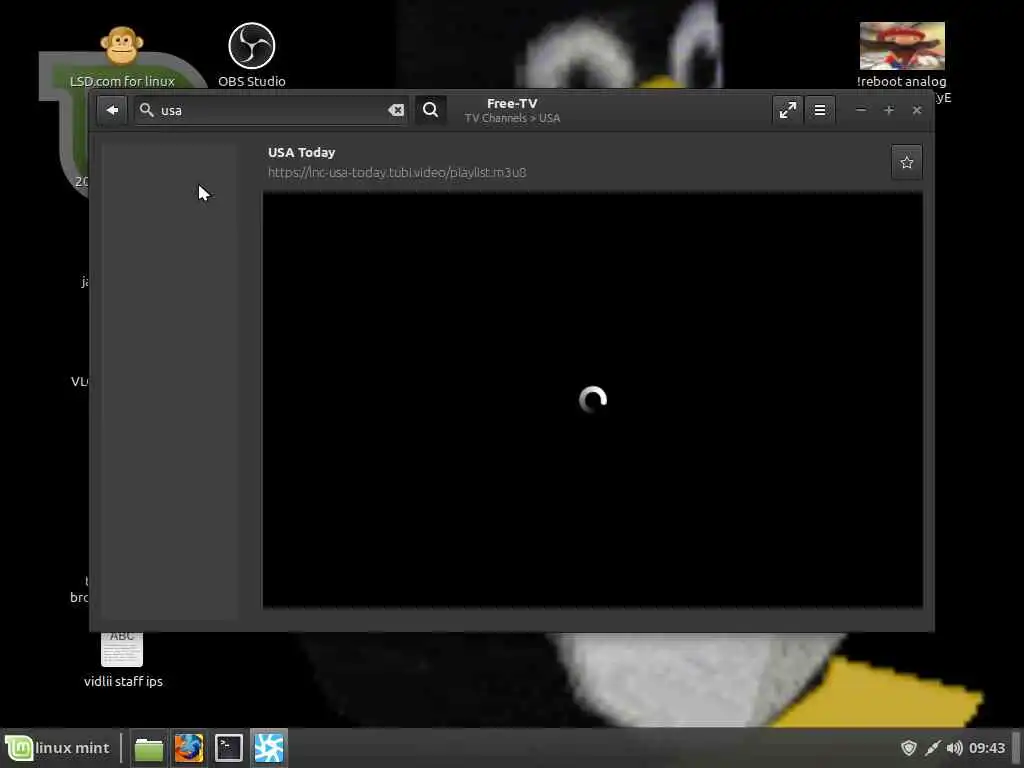
Task: Focus the search field containing "usa"
Action: 271,110
